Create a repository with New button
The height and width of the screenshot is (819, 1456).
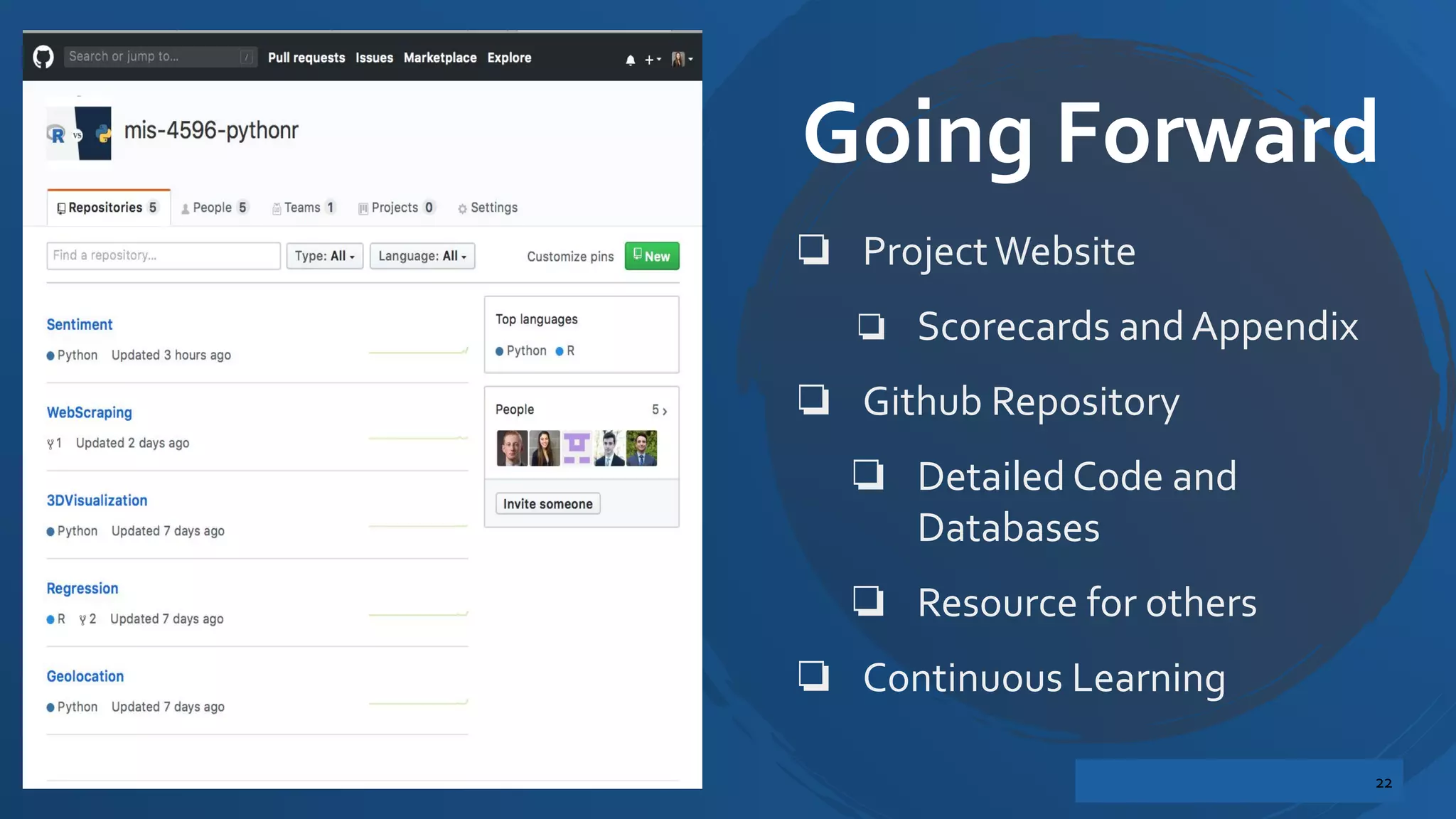(x=652, y=256)
